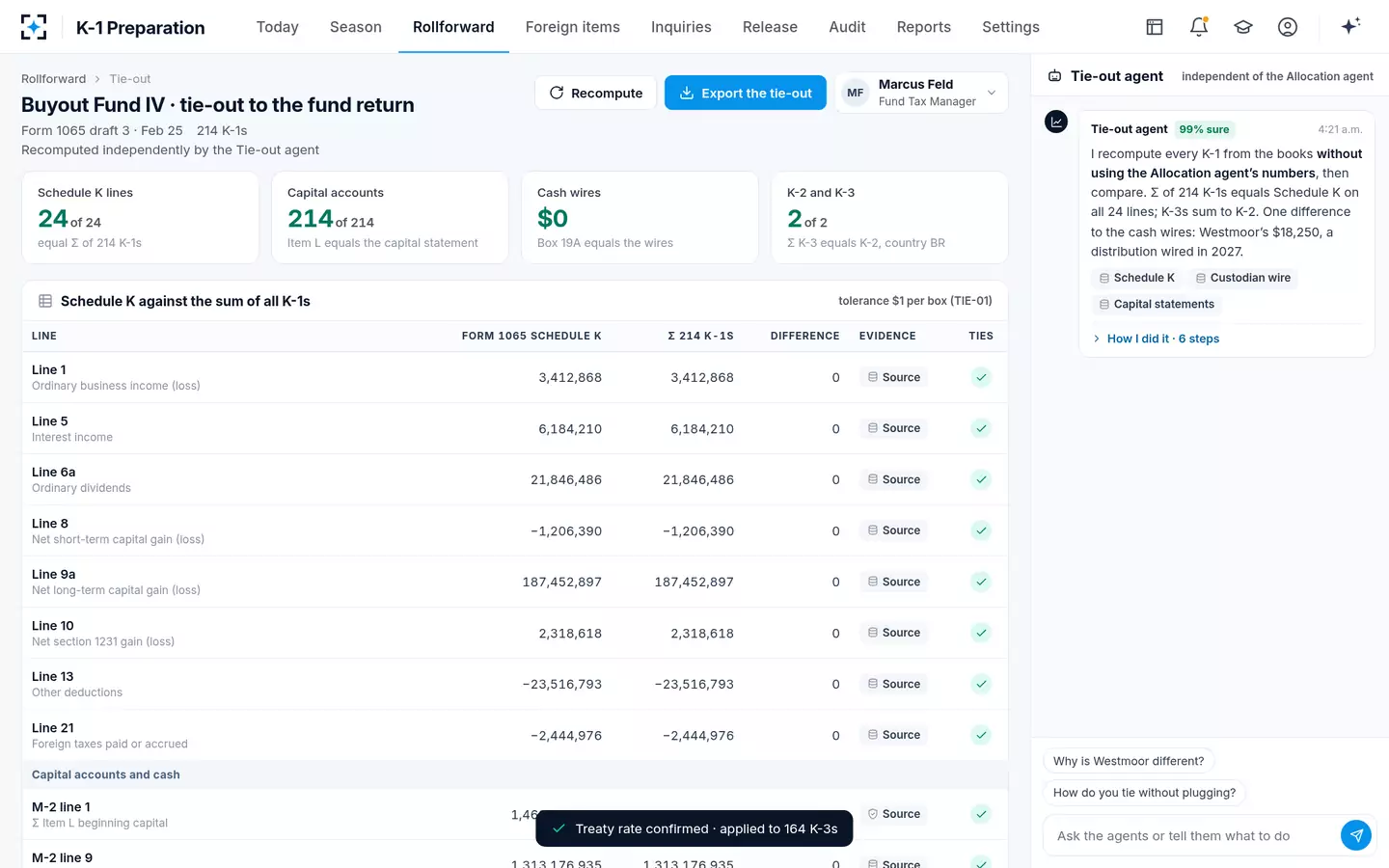Ask how you tie without plugging

point(1144,793)
